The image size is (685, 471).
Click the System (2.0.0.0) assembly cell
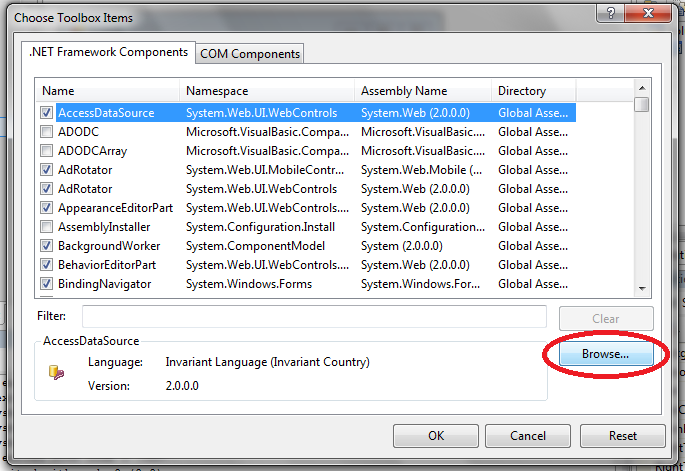coord(401,246)
